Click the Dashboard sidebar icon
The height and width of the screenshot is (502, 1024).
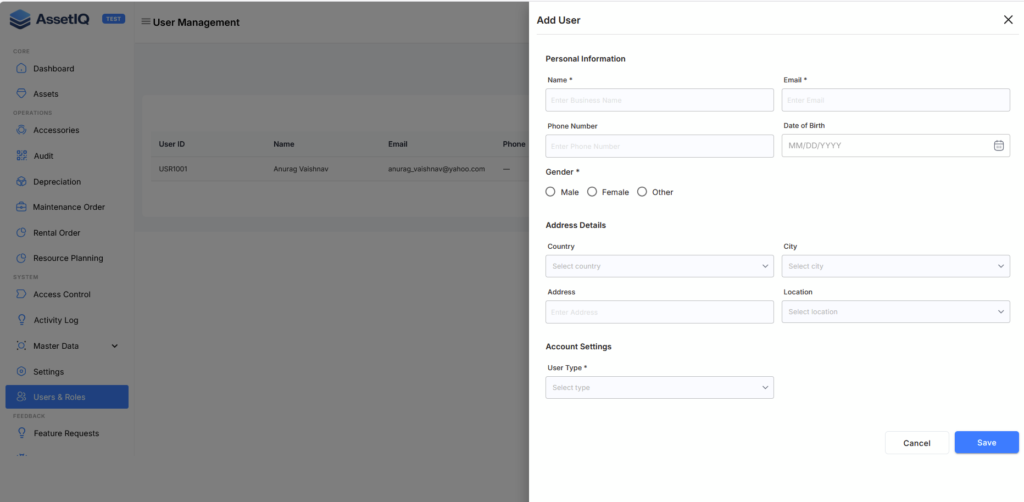pos(21,69)
